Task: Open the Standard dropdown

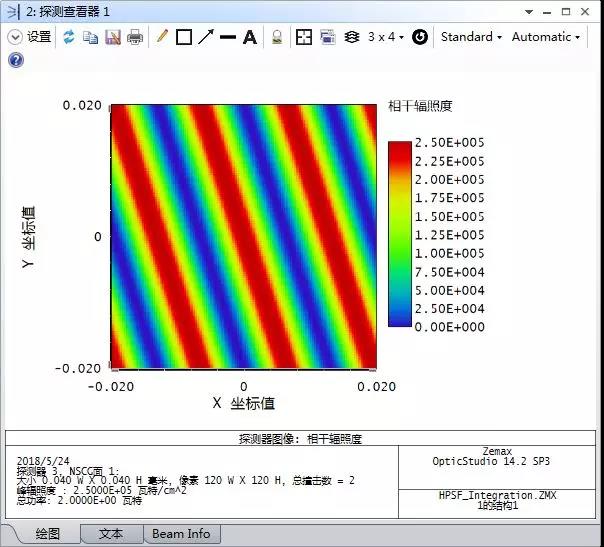Action: pos(471,37)
